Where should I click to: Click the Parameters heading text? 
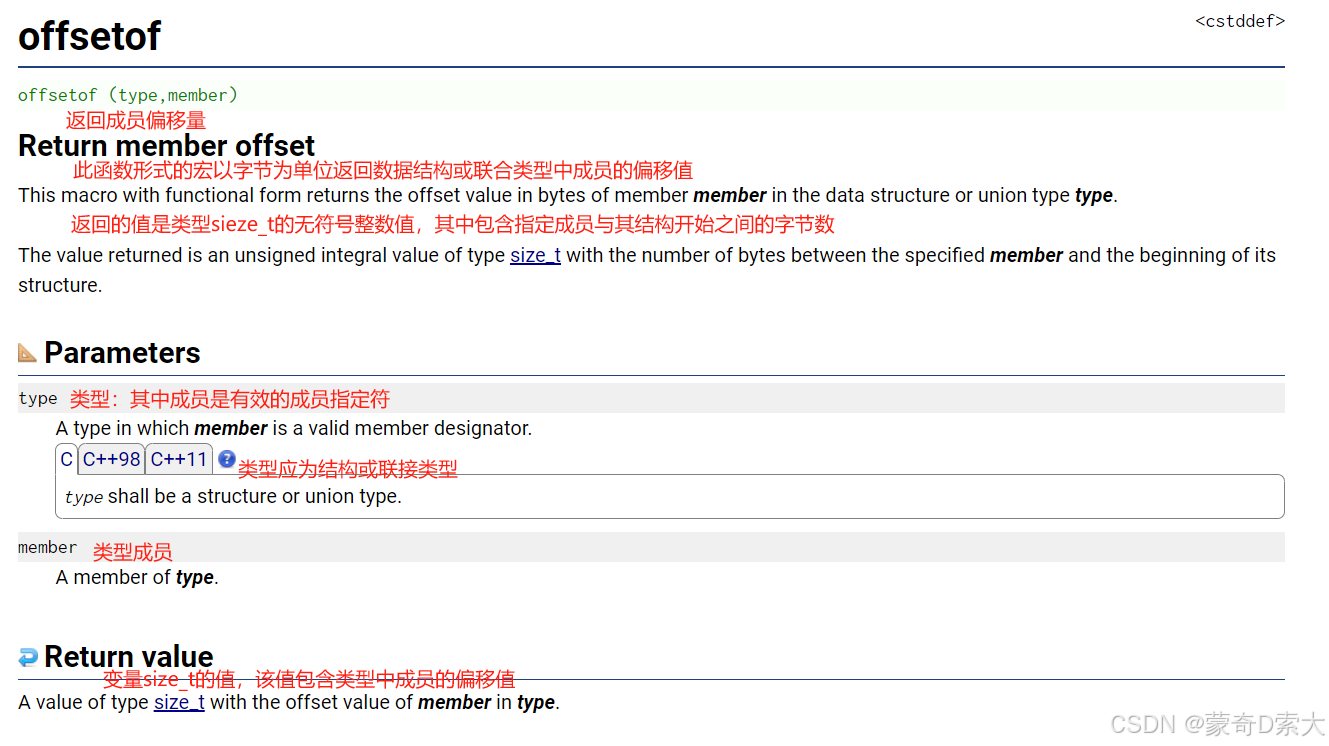[x=122, y=353]
